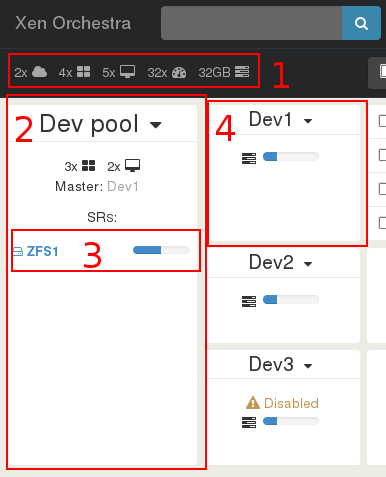This screenshot has width=386, height=477.
Task: Click the 32x CPU dashboard gauge icon
Action: [179, 72]
